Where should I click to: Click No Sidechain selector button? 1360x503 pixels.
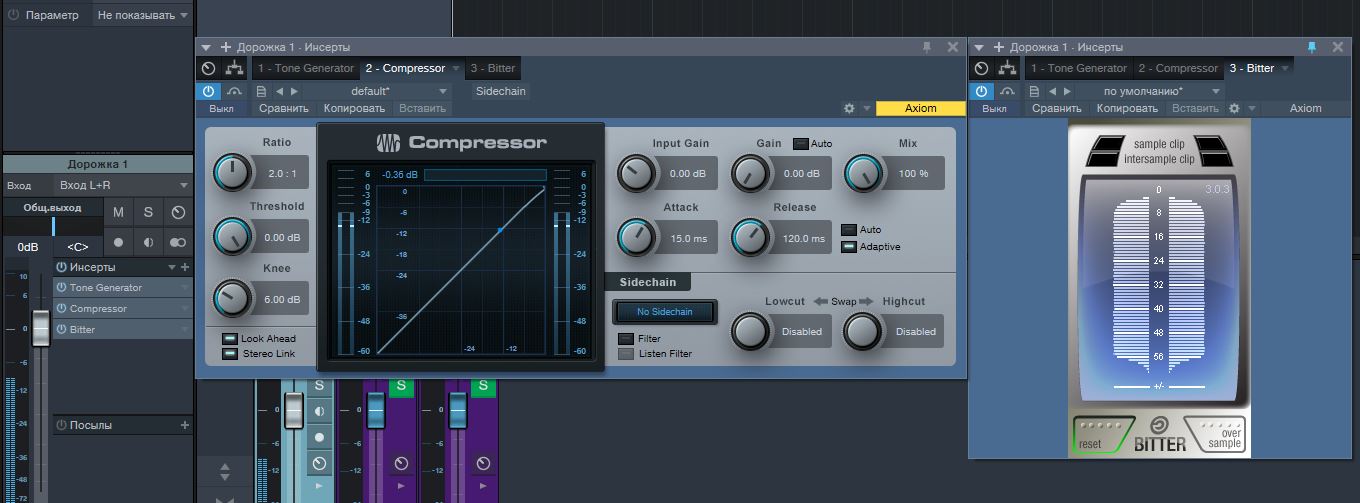click(x=665, y=312)
